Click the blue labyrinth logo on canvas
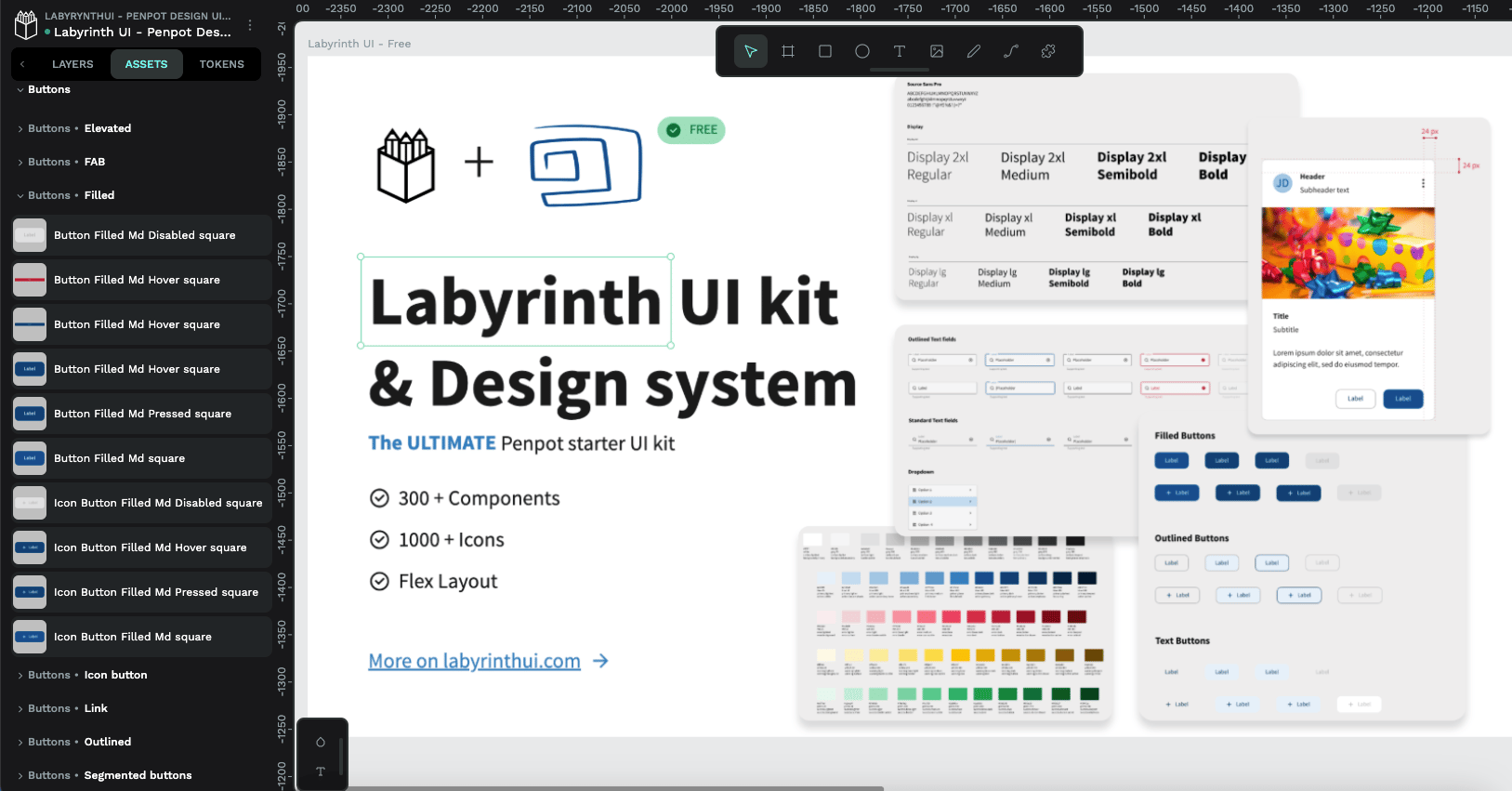The width and height of the screenshot is (1512, 791). (585, 165)
